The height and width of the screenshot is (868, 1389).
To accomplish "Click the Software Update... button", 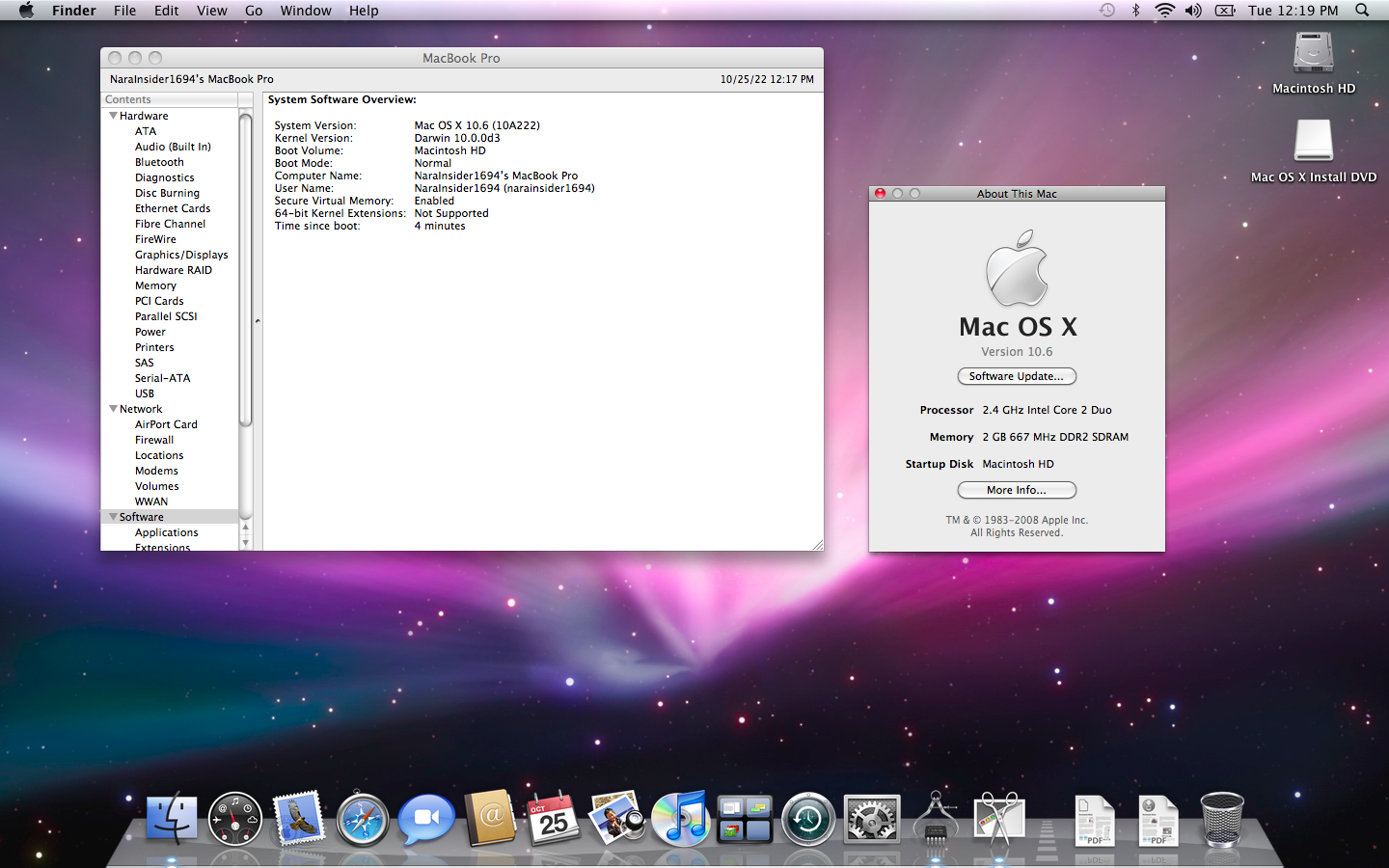I will pos(1017,376).
